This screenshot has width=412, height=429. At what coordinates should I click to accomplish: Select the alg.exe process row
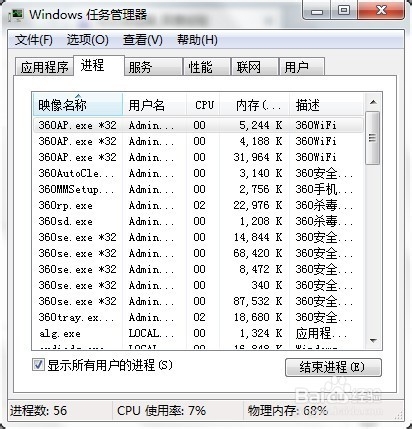198,333
